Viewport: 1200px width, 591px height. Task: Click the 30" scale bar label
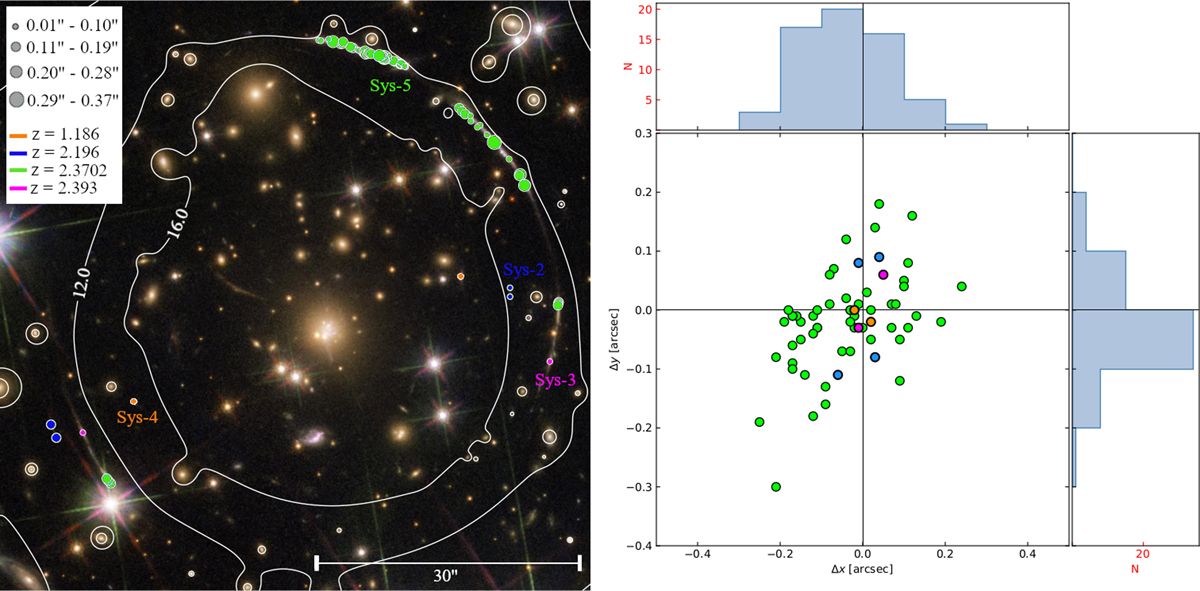coord(446,577)
